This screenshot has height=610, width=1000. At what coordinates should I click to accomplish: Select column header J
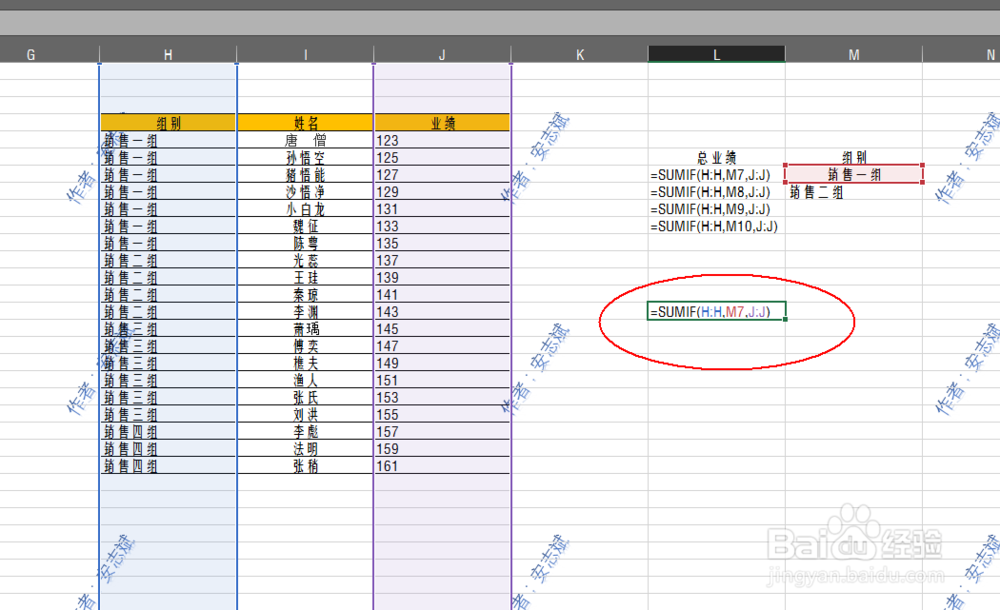(442, 54)
